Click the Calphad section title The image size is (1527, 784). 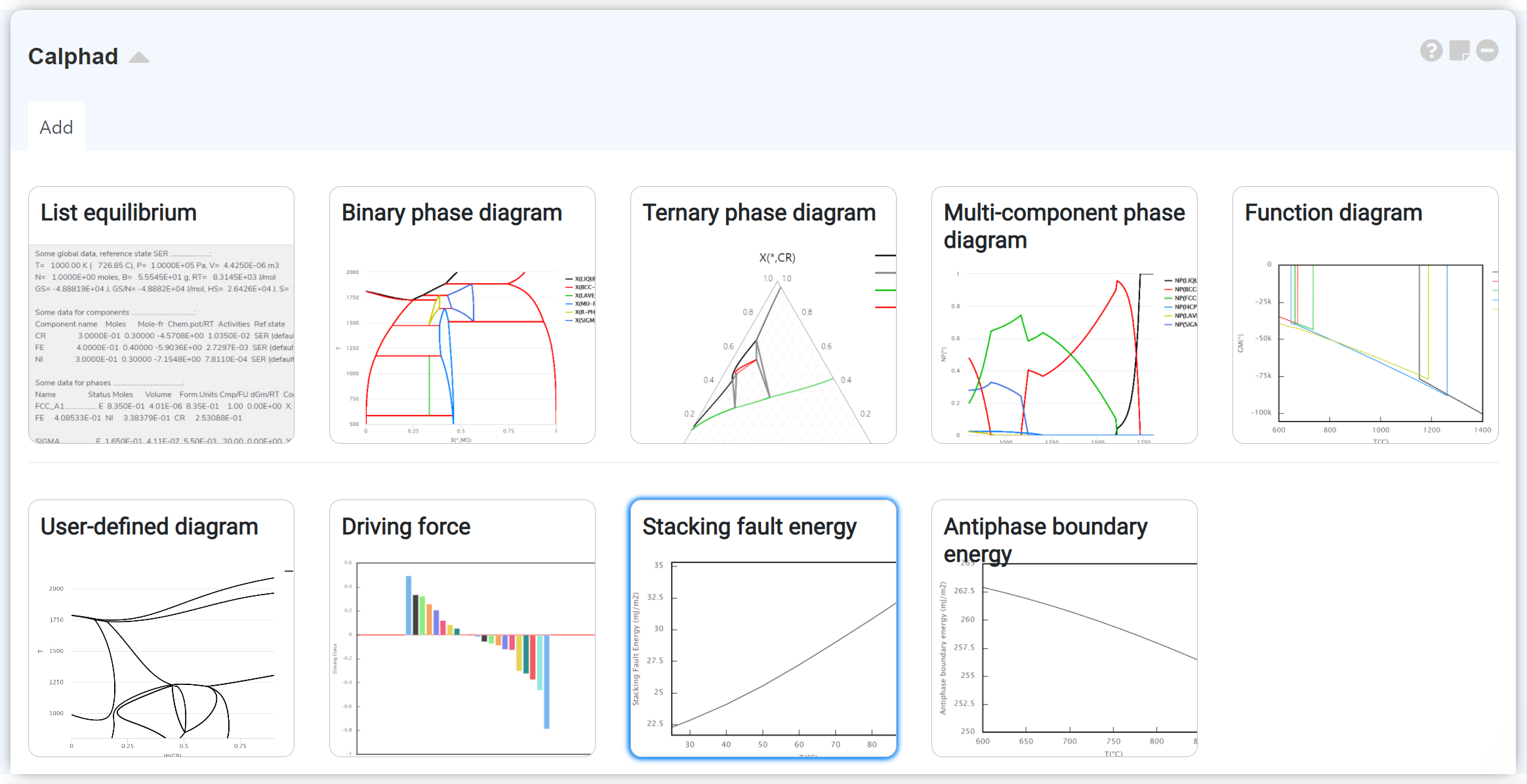[73, 56]
